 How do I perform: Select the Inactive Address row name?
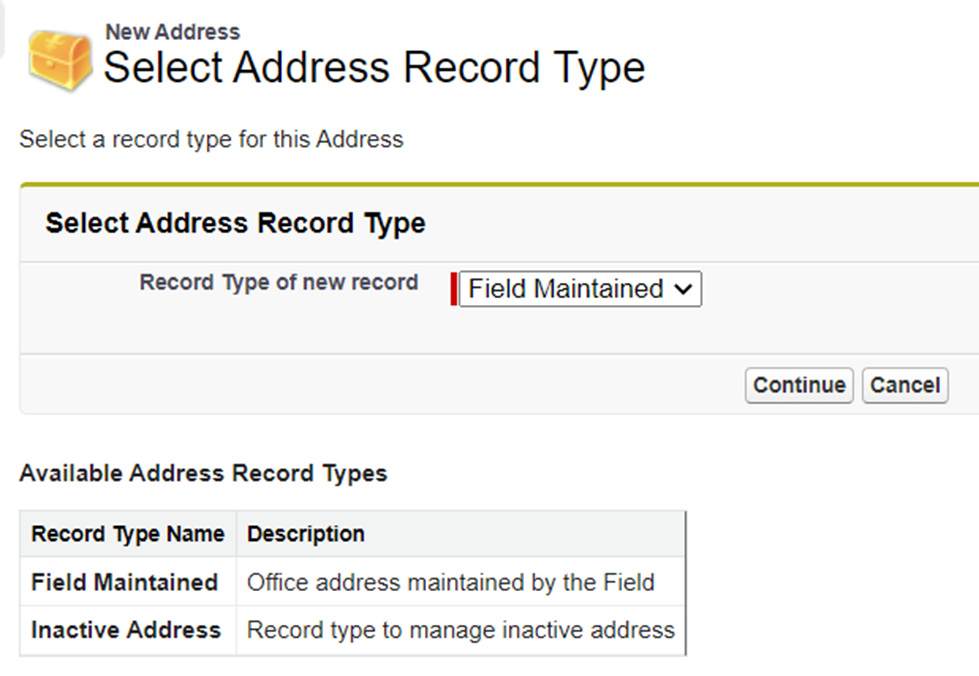click(126, 630)
